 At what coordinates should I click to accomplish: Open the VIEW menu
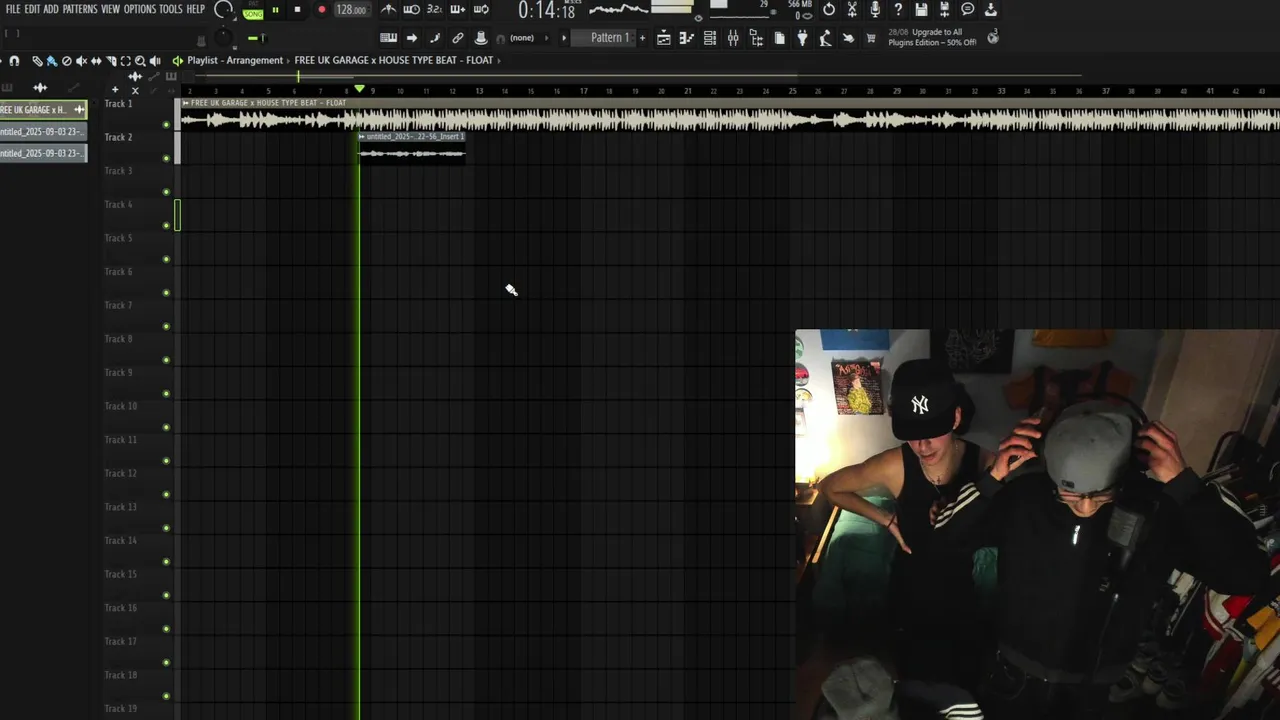[x=110, y=9]
